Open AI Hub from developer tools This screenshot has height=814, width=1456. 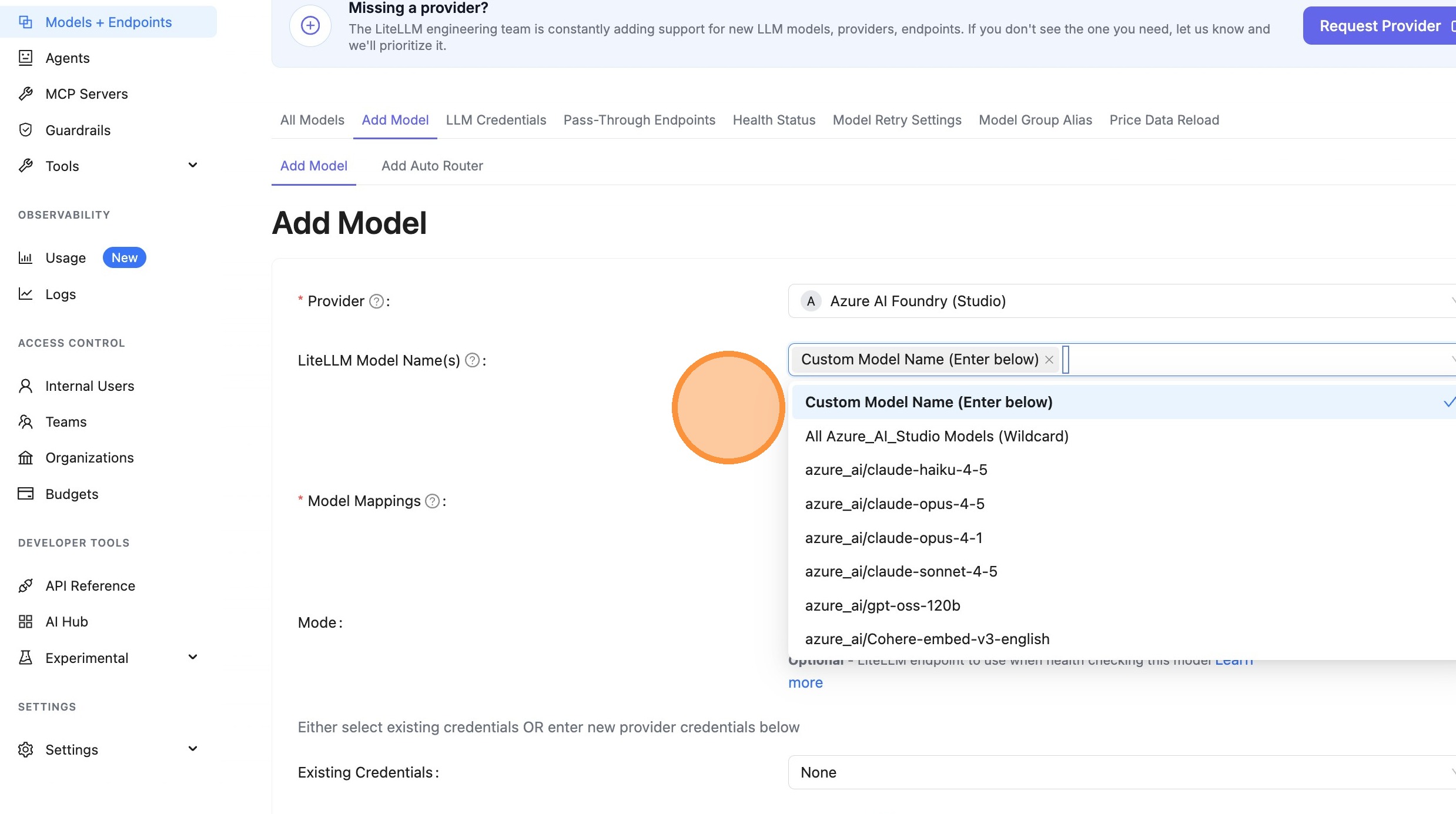66,621
